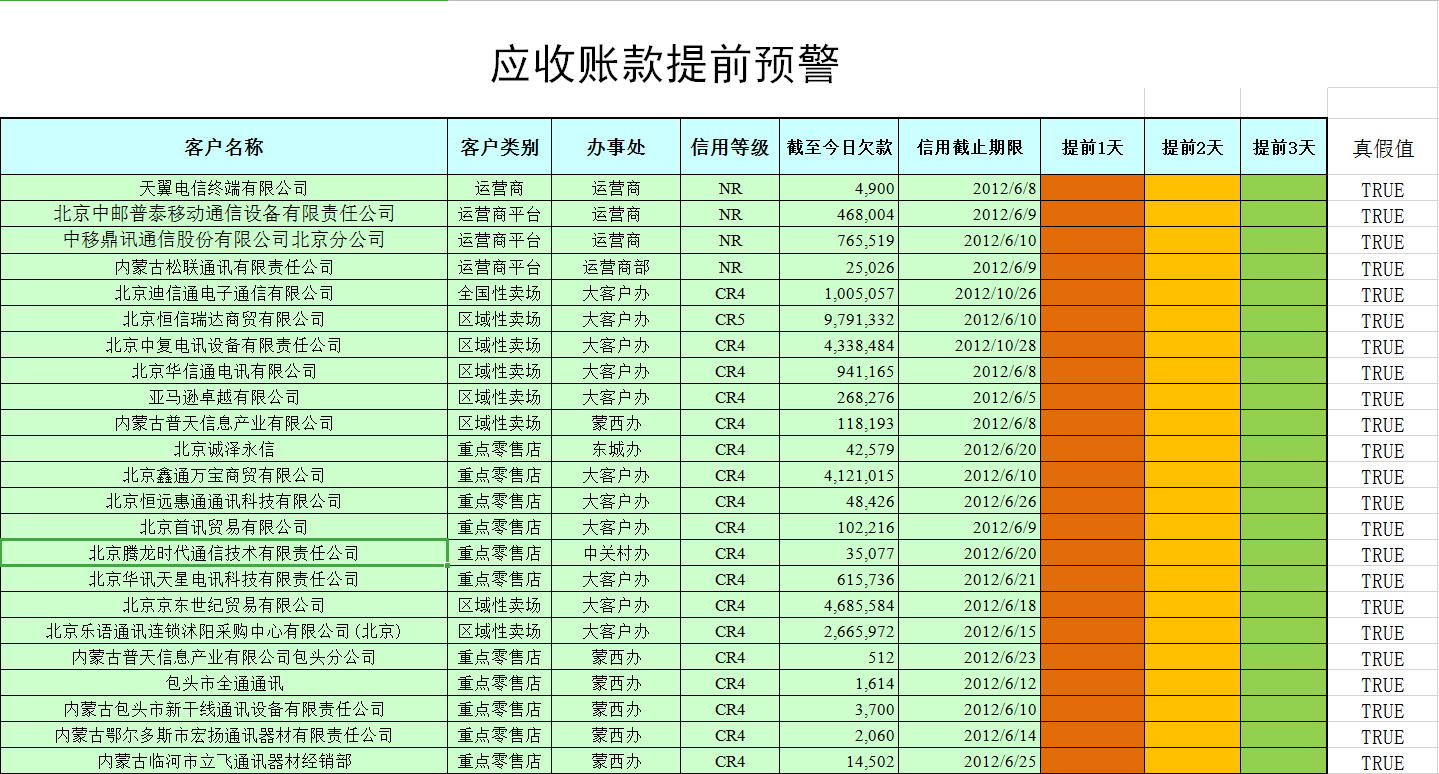Click the 提前1天 header cell

pyautogui.click(x=1092, y=146)
